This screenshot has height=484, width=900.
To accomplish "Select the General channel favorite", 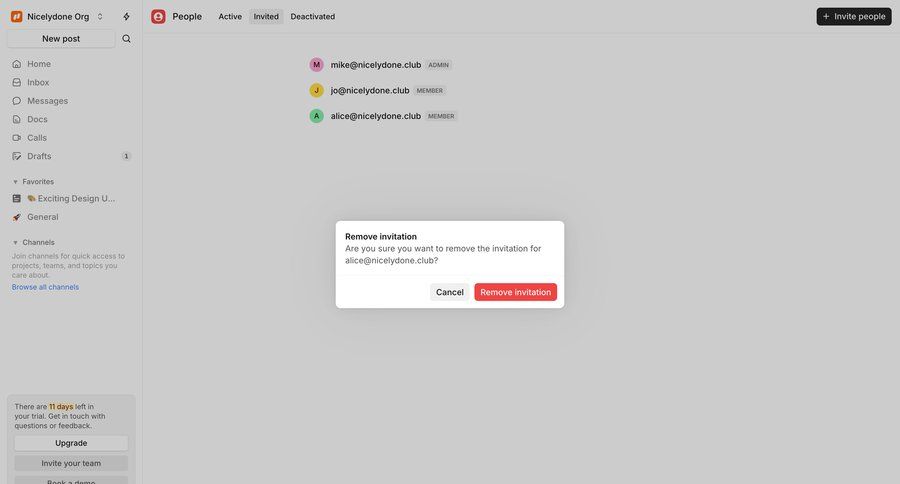I will click(x=42, y=217).
